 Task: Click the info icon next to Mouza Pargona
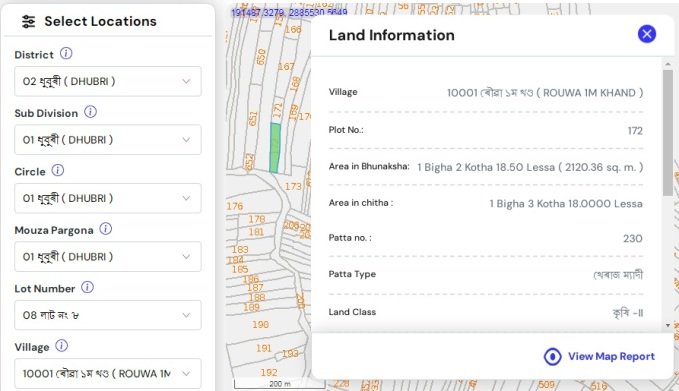[x=106, y=229]
